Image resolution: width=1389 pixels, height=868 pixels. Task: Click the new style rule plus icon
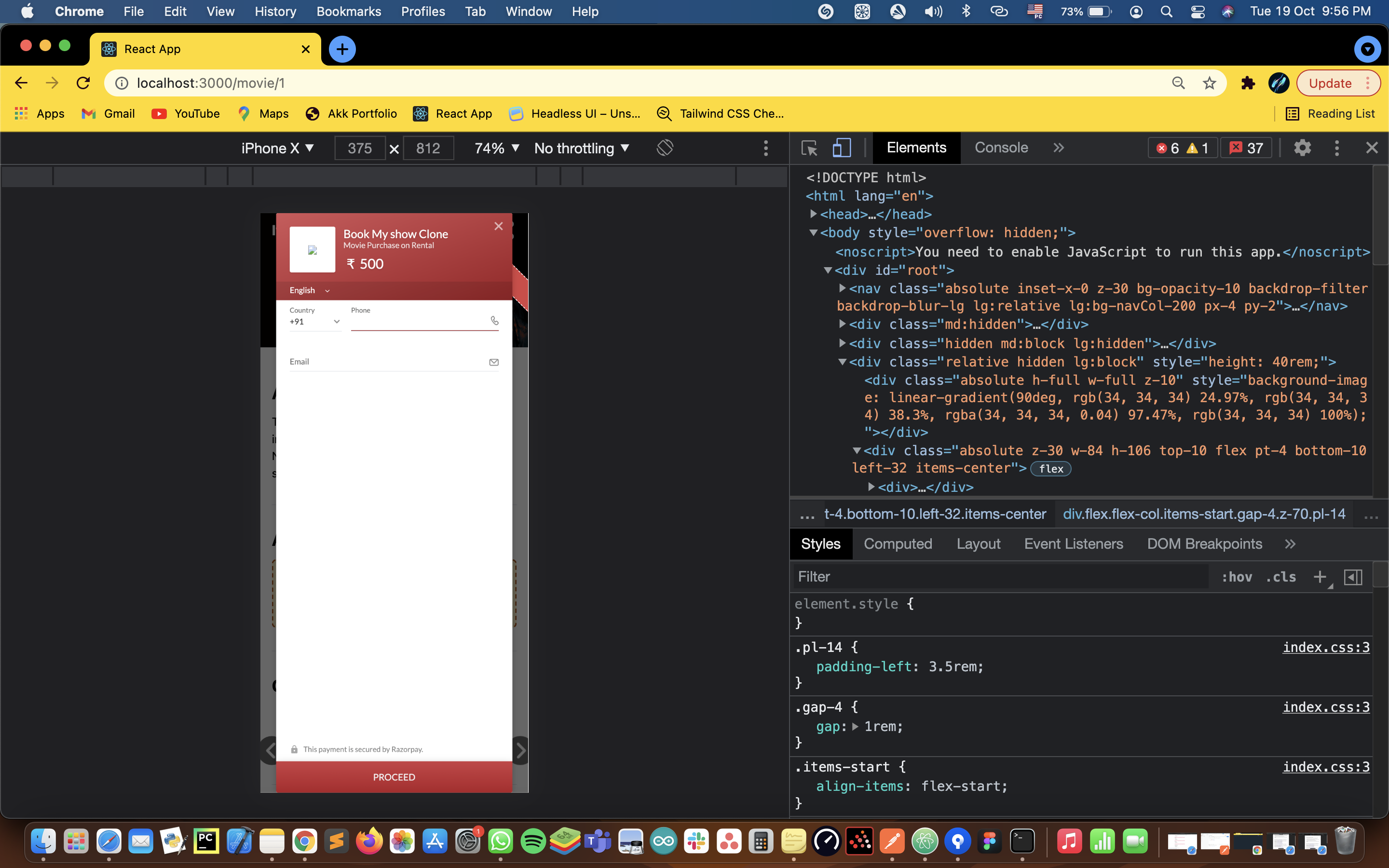click(x=1320, y=576)
